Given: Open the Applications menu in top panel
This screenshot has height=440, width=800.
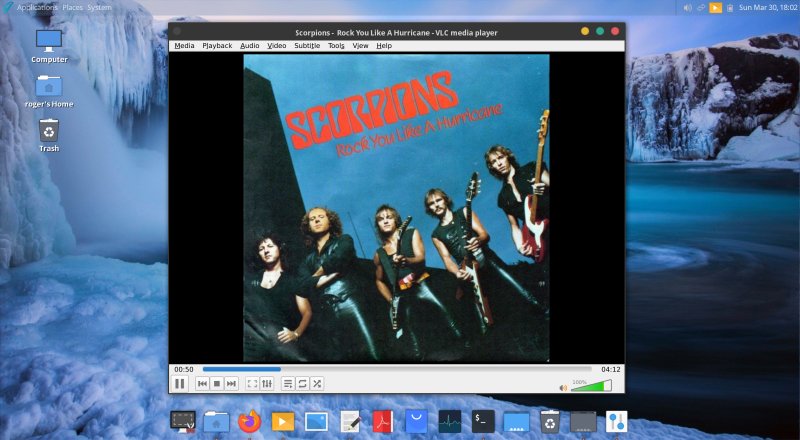Looking at the screenshot, I should click(x=37, y=8).
